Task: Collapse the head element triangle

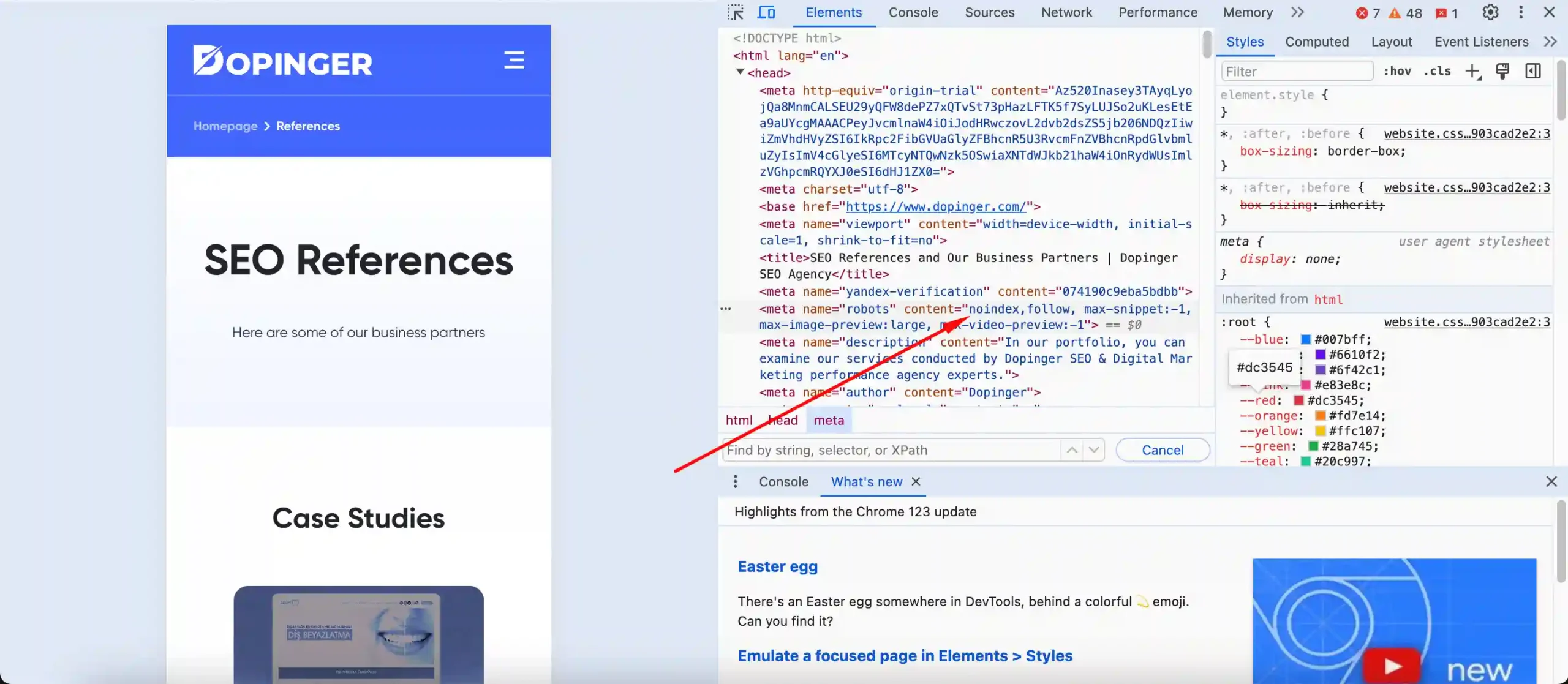Action: [x=740, y=72]
